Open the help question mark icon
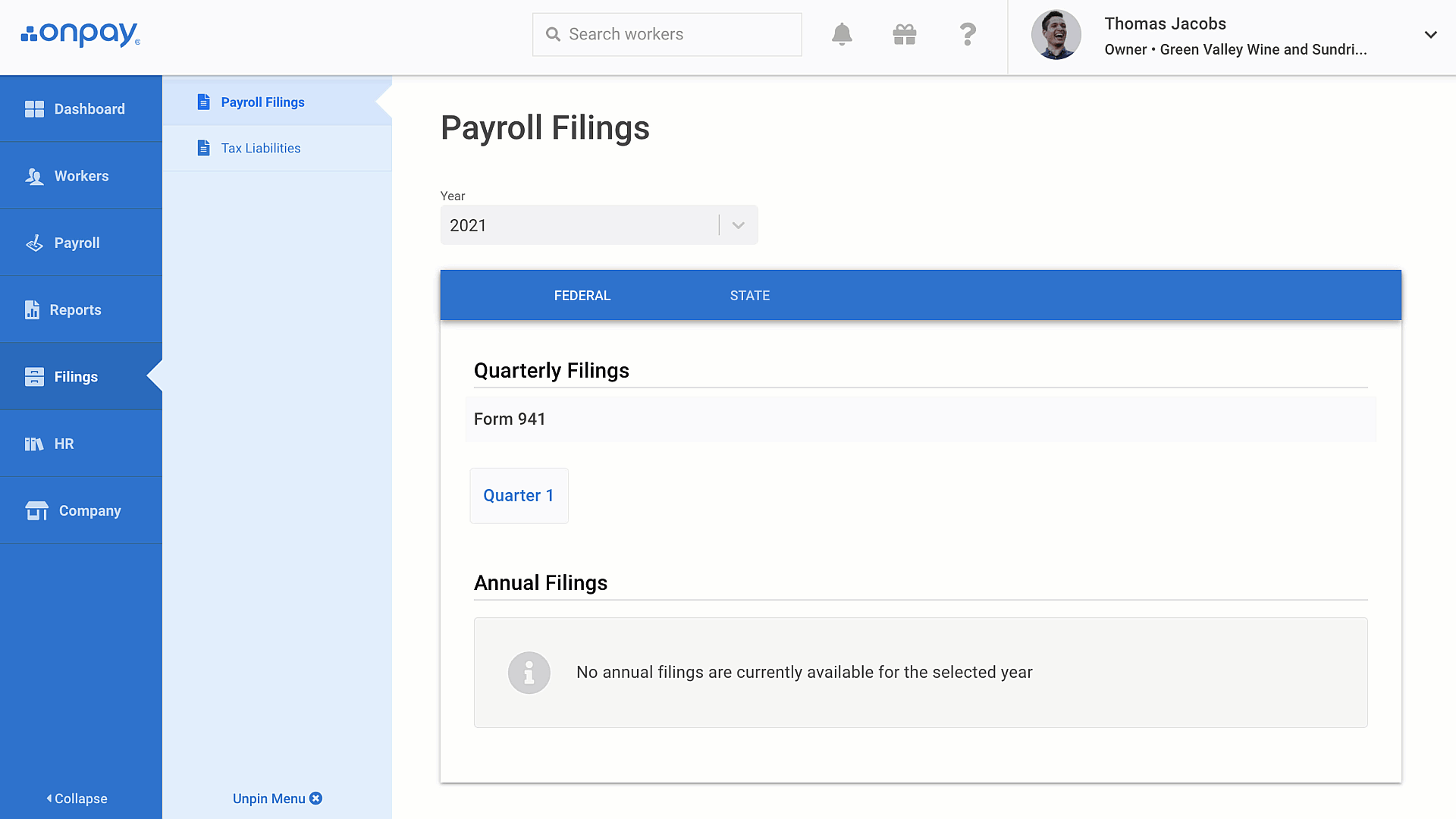Image resolution: width=1456 pixels, height=819 pixels. tap(968, 34)
